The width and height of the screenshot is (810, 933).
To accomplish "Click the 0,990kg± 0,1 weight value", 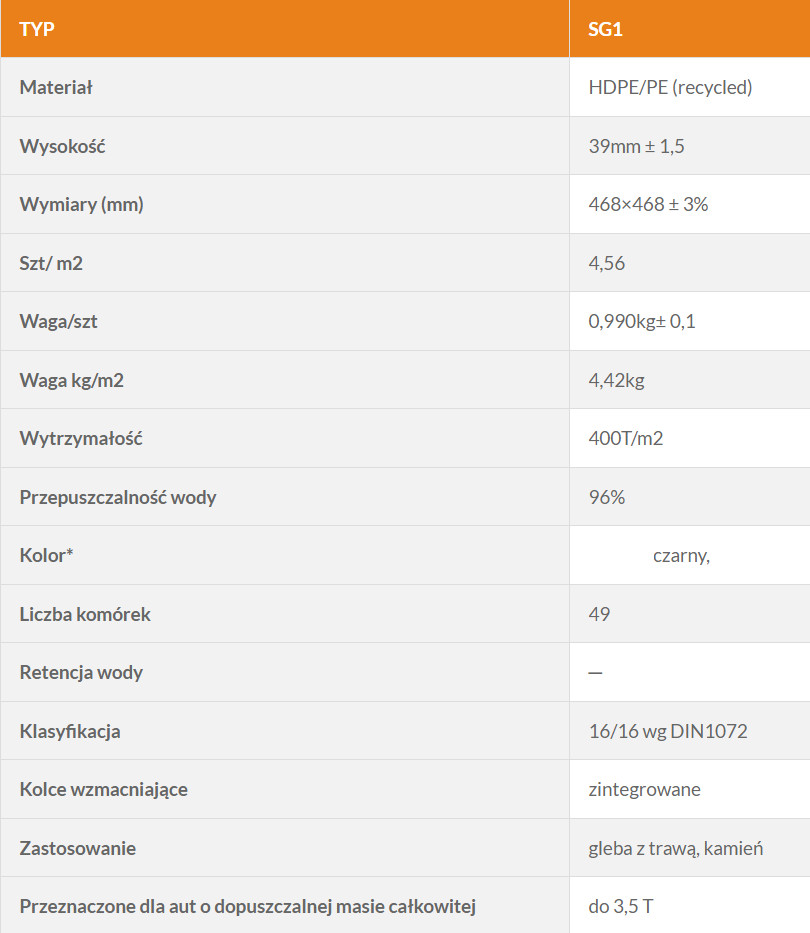I will (642, 321).
